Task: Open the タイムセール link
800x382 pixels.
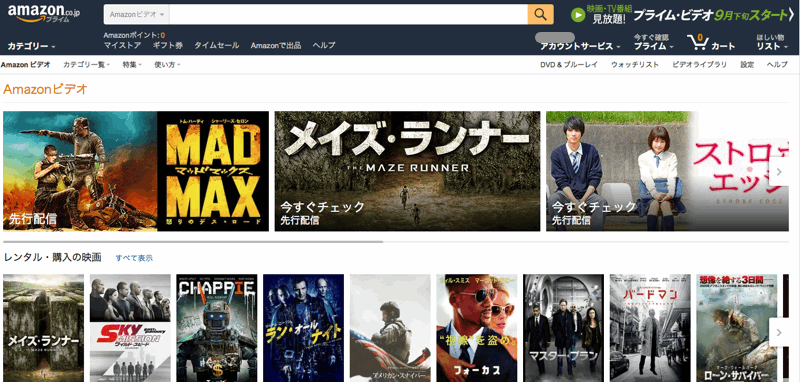Action: (216, 45)
